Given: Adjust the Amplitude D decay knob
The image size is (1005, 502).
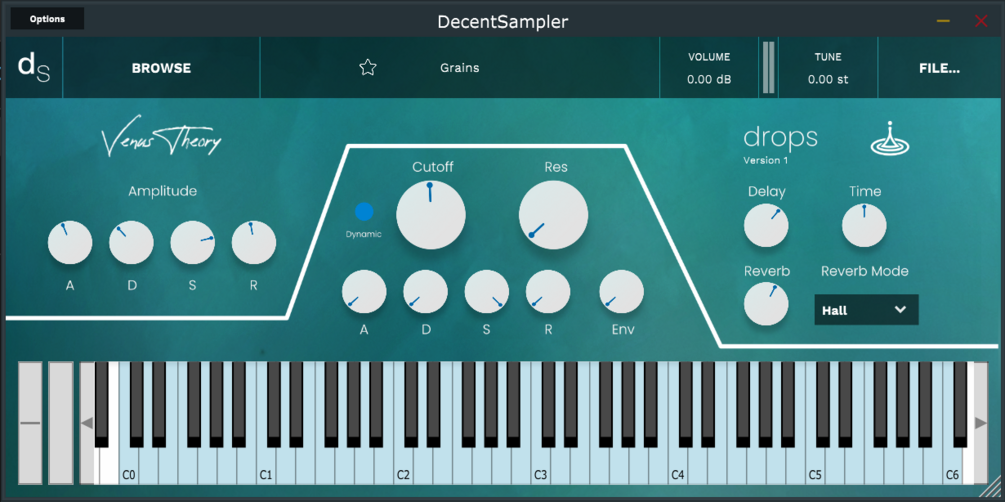Looking at the screenshot, I should [131, 242].
